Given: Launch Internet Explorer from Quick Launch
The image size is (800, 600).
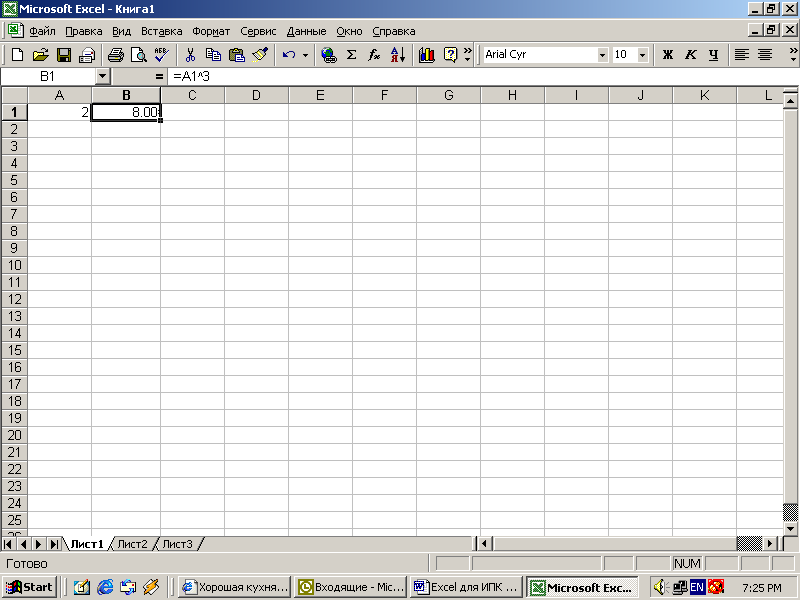Looking at the screenshot, I should [105, 587].
